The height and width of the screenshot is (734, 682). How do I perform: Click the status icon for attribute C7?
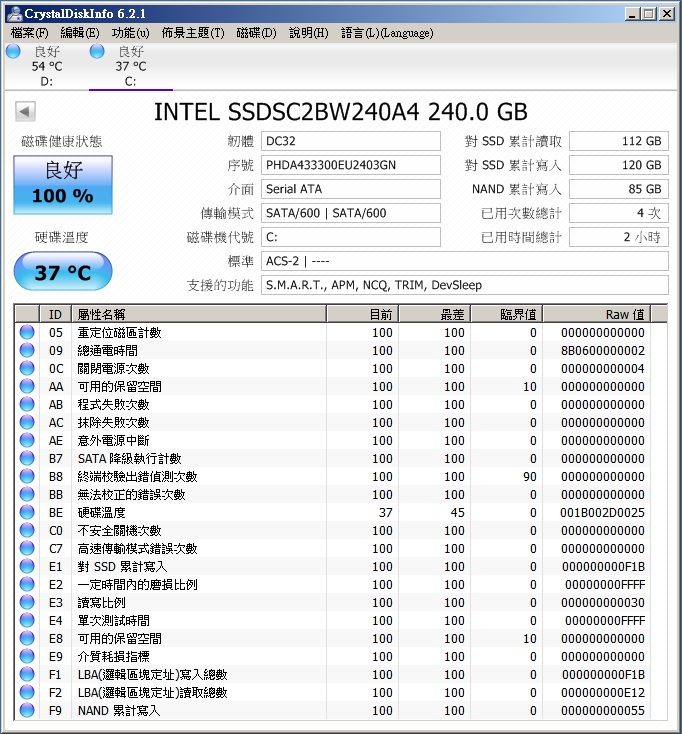27,548
